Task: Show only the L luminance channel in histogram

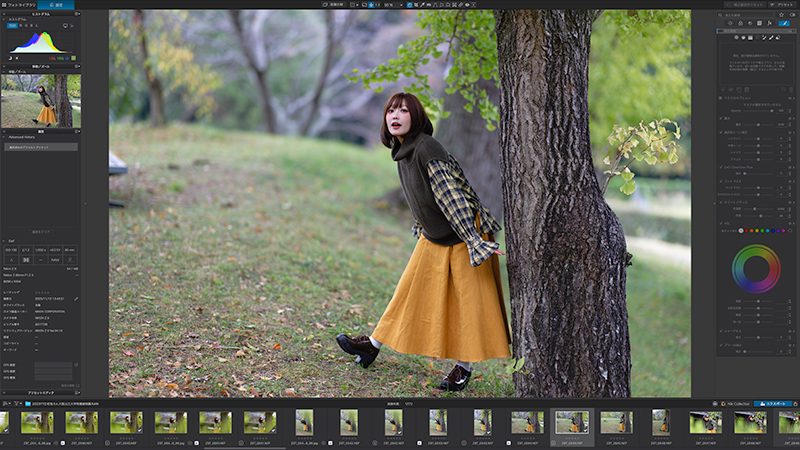Action: pos(37,26)
